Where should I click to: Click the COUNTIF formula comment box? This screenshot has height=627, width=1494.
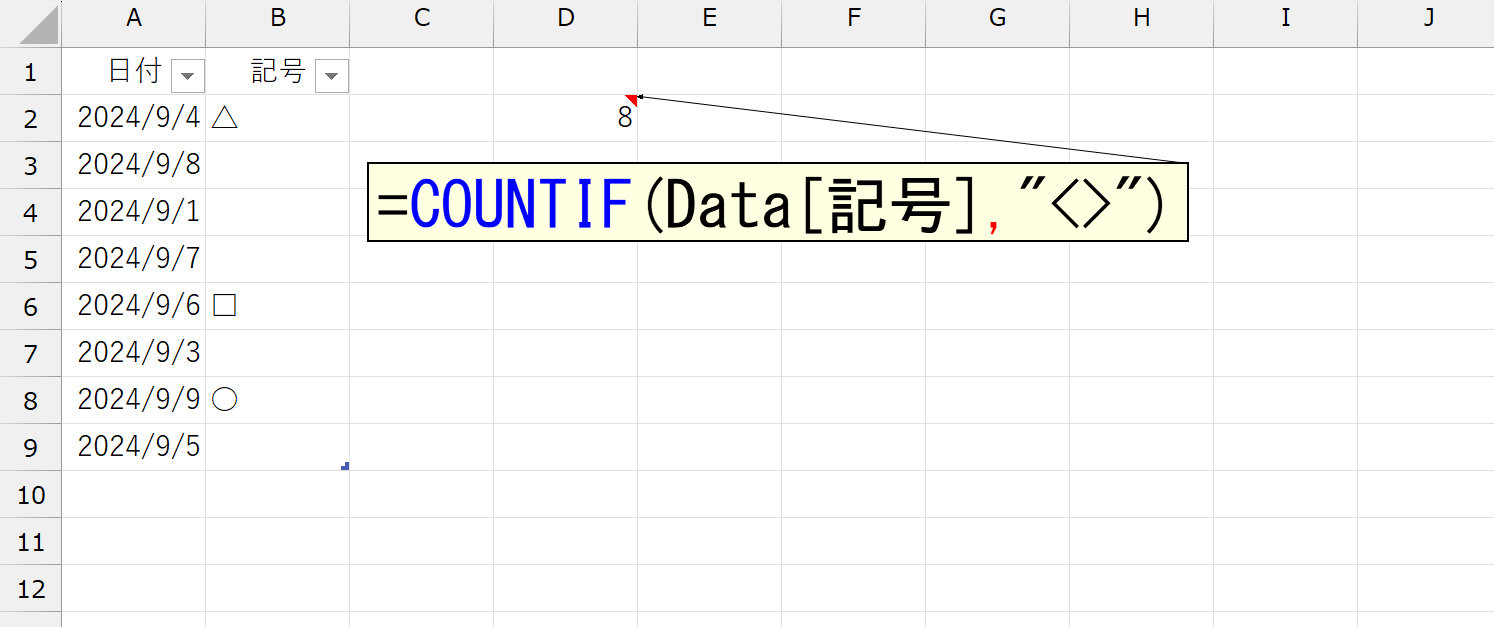click(x=777, y=203)
